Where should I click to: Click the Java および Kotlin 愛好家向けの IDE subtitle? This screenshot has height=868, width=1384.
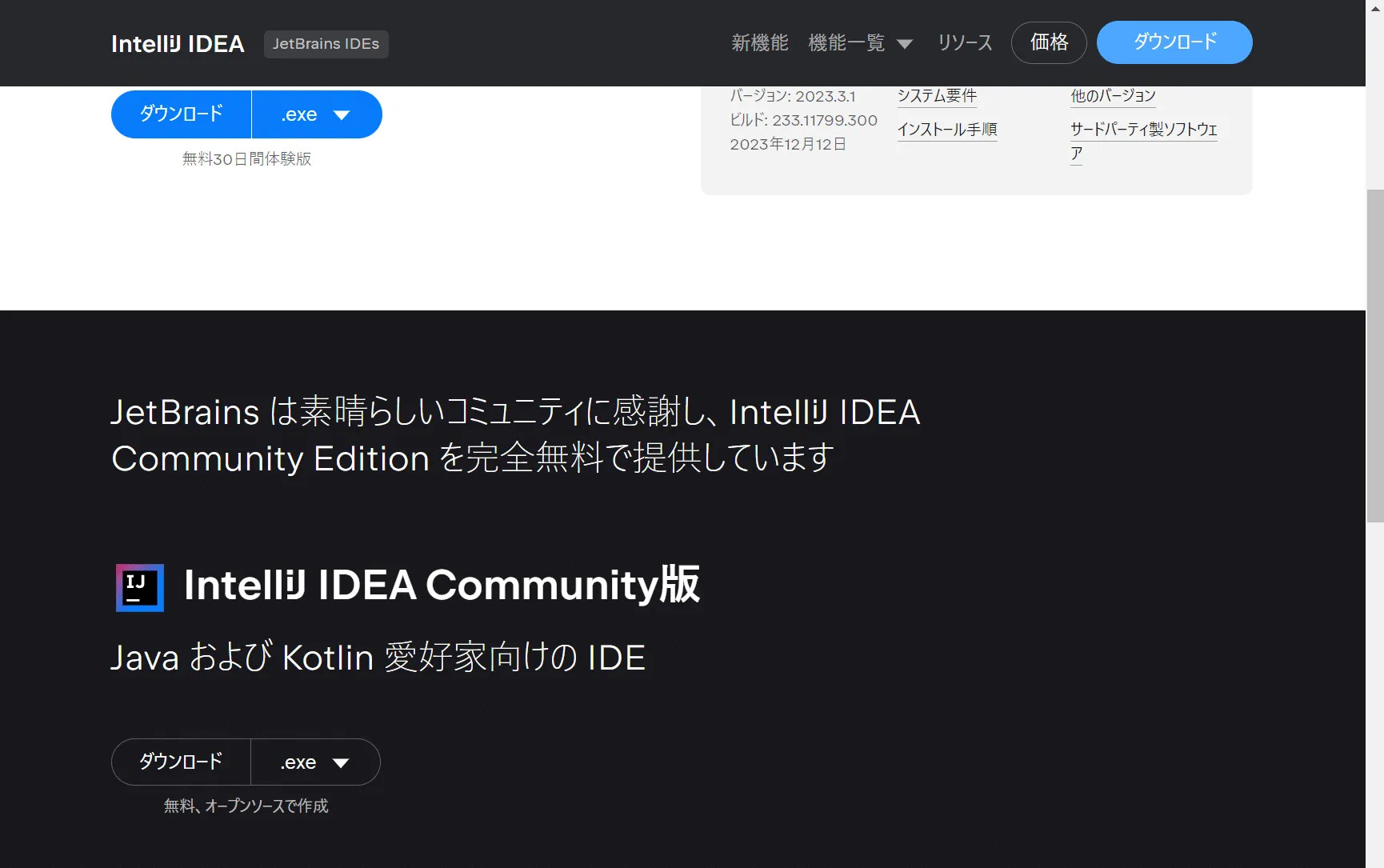378,657
